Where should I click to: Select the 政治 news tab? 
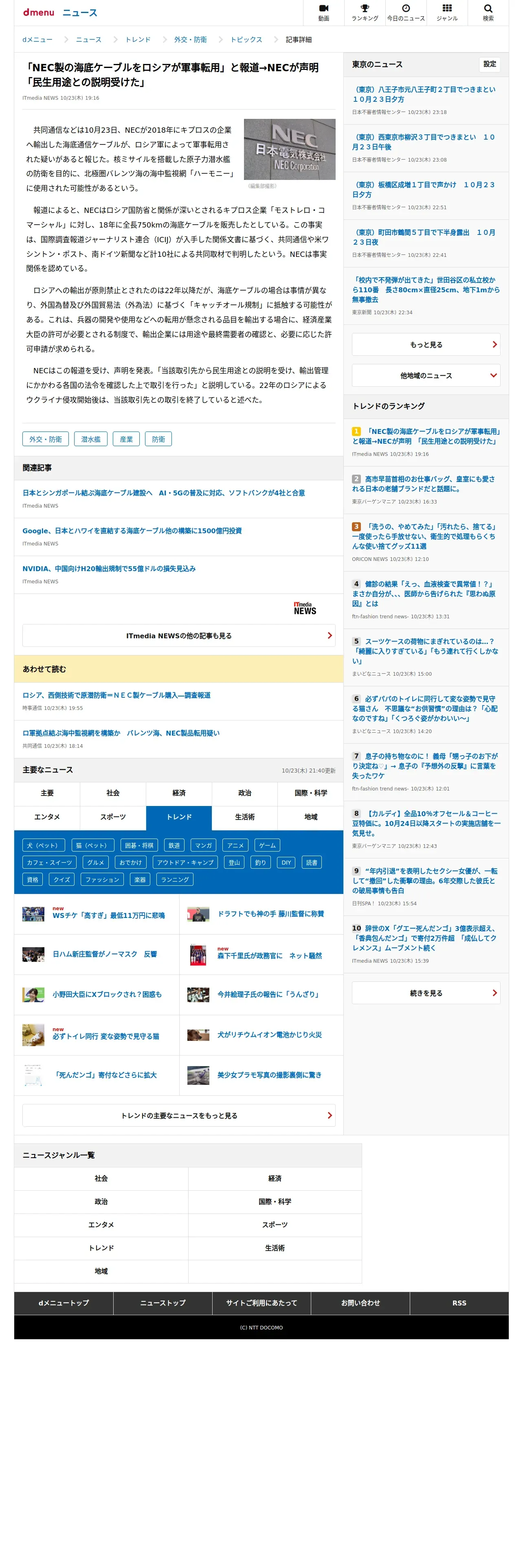(x=245, y=793)
